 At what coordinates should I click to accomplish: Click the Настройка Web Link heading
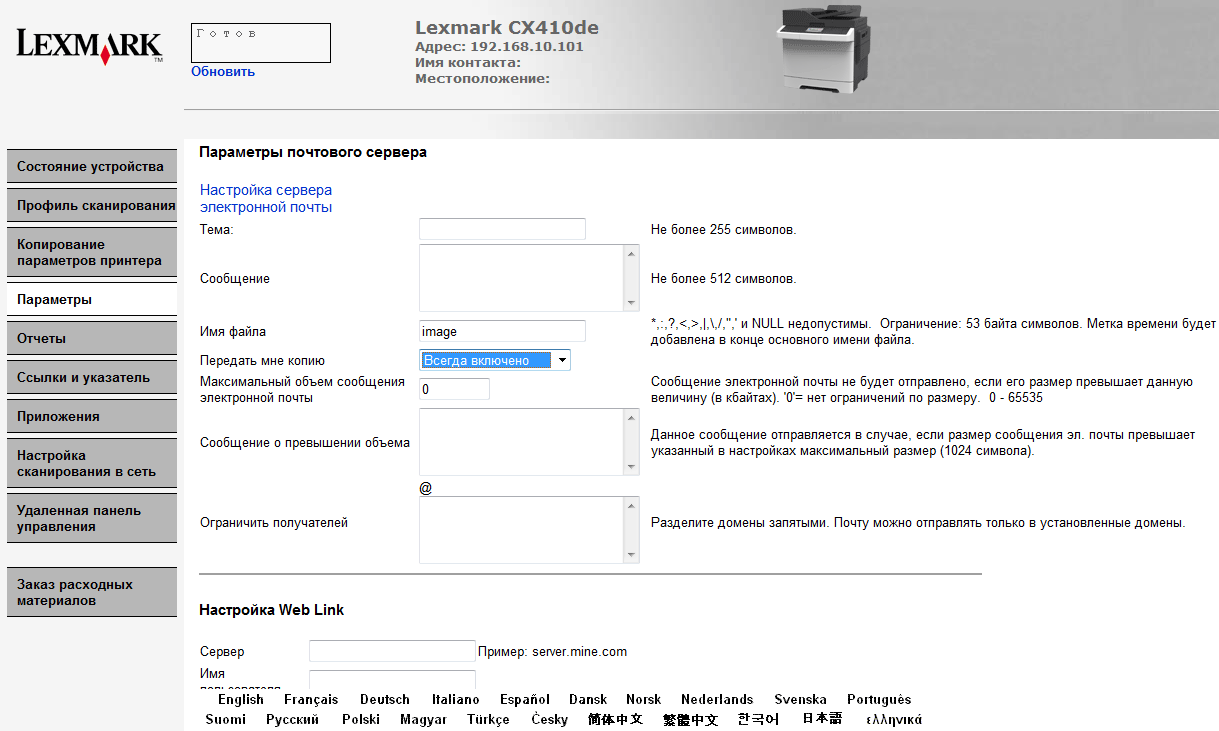(272, 609)
